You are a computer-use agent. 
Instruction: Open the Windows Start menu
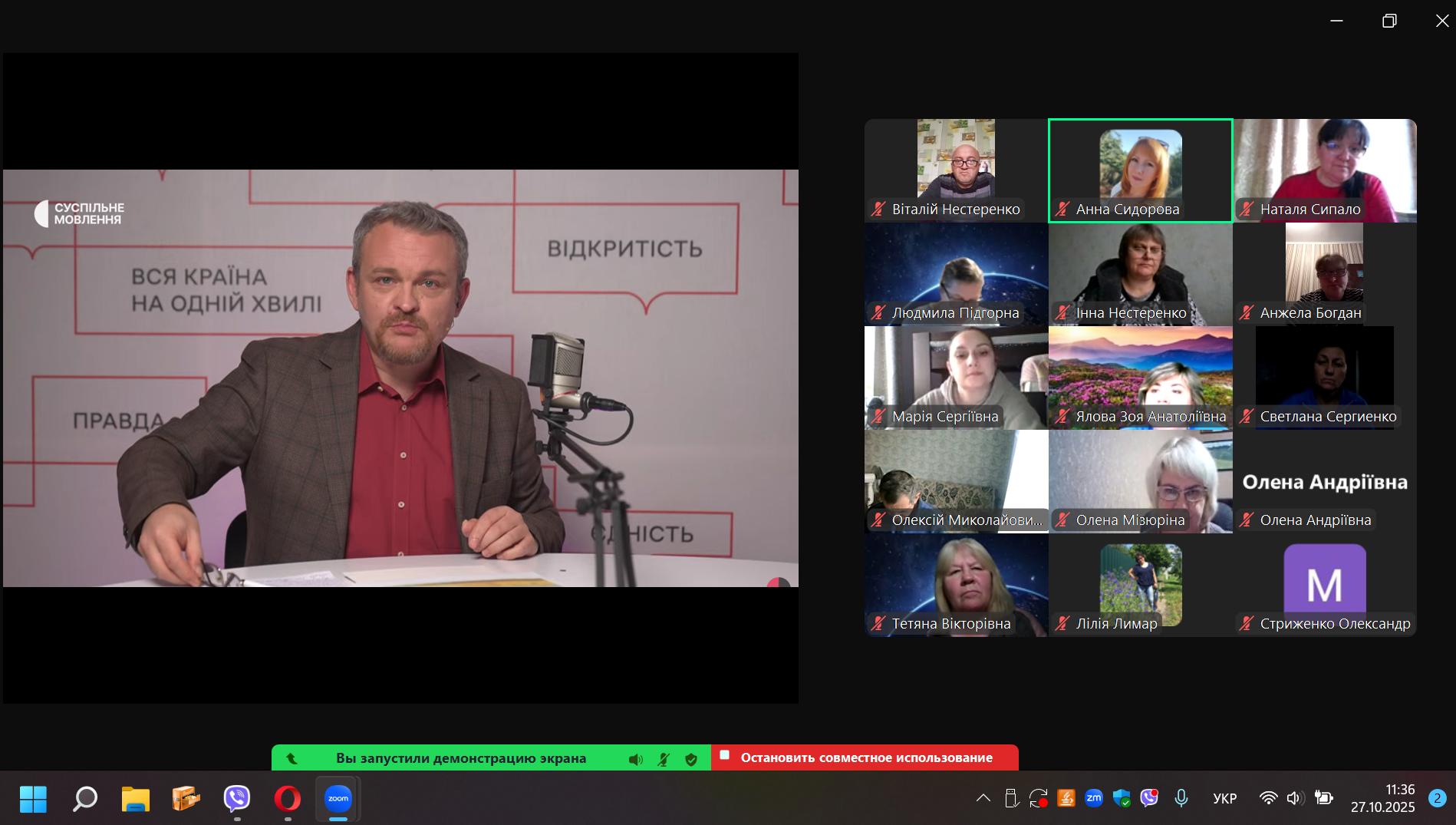[33, 799]
